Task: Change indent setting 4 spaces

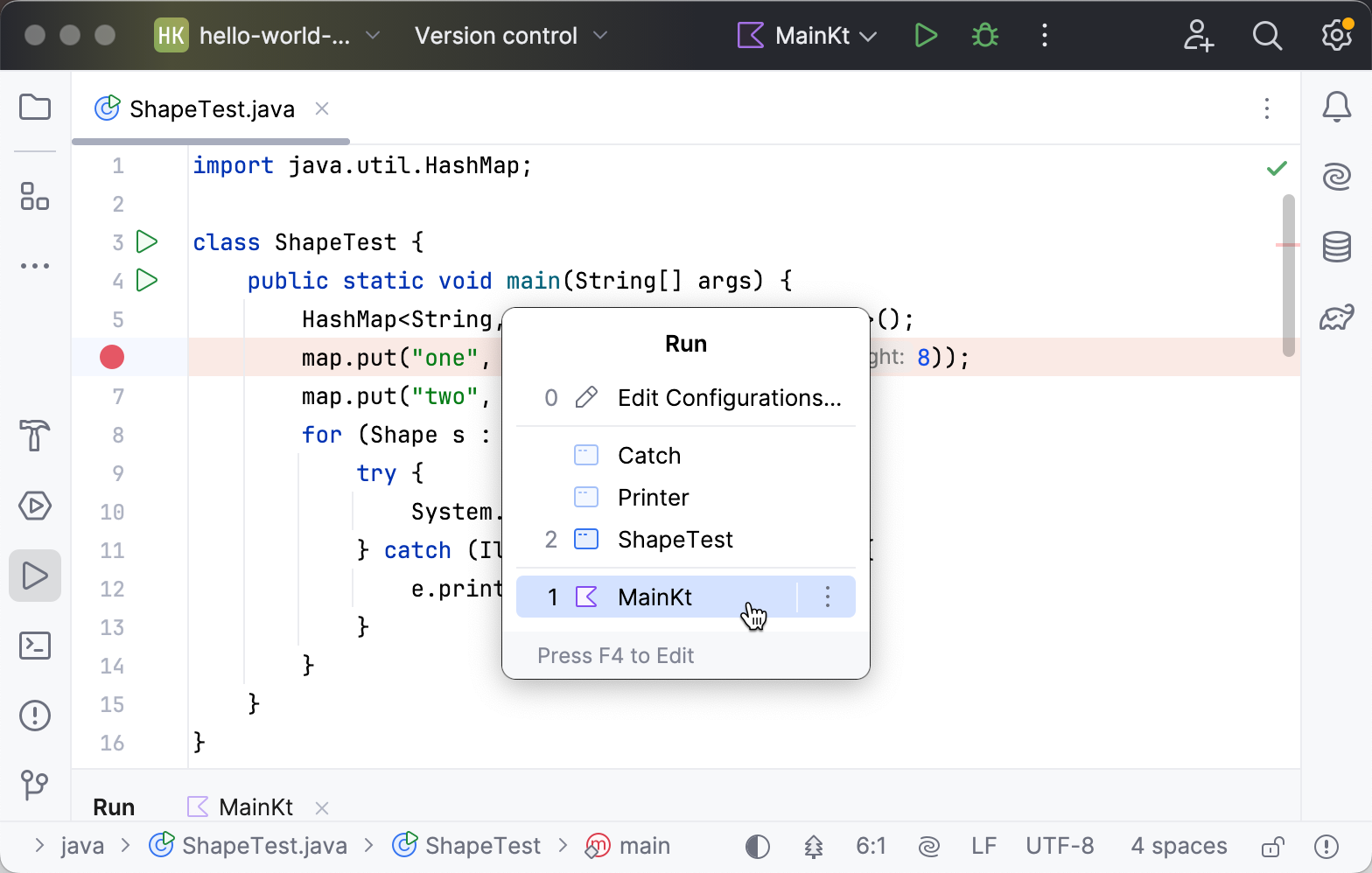Action: click(x=1179, y=846)
